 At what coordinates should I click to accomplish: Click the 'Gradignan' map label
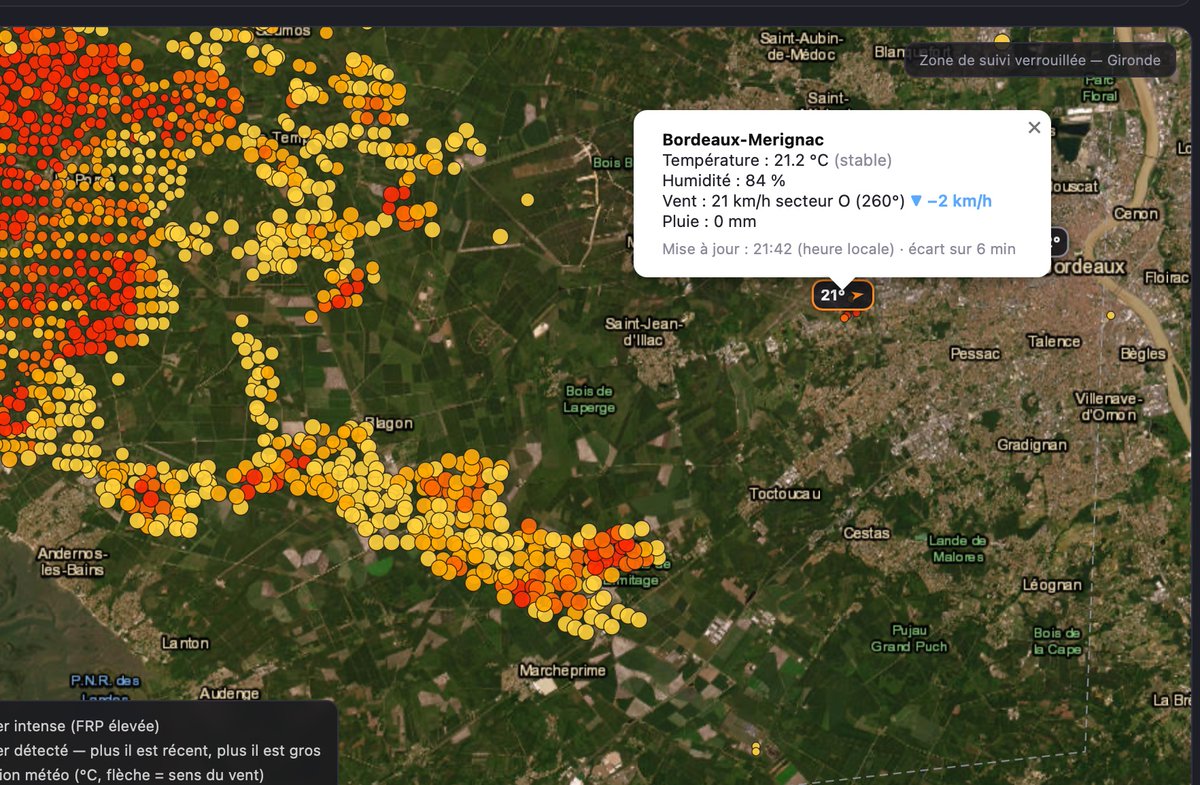point(1032,444)
